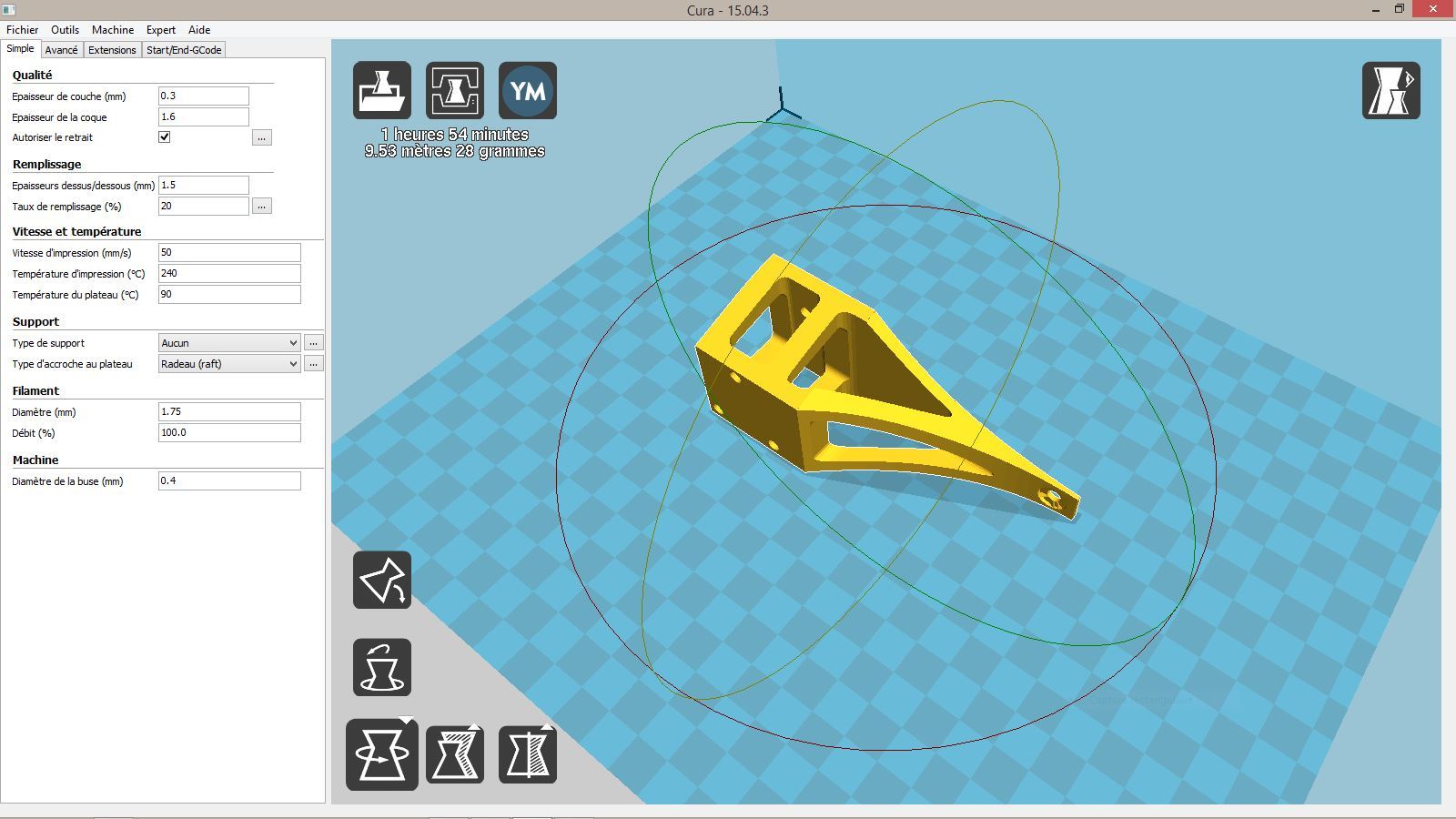1456x819 pixels.
Task: Click the 'Filament' section heading
Action: [36, 390]
